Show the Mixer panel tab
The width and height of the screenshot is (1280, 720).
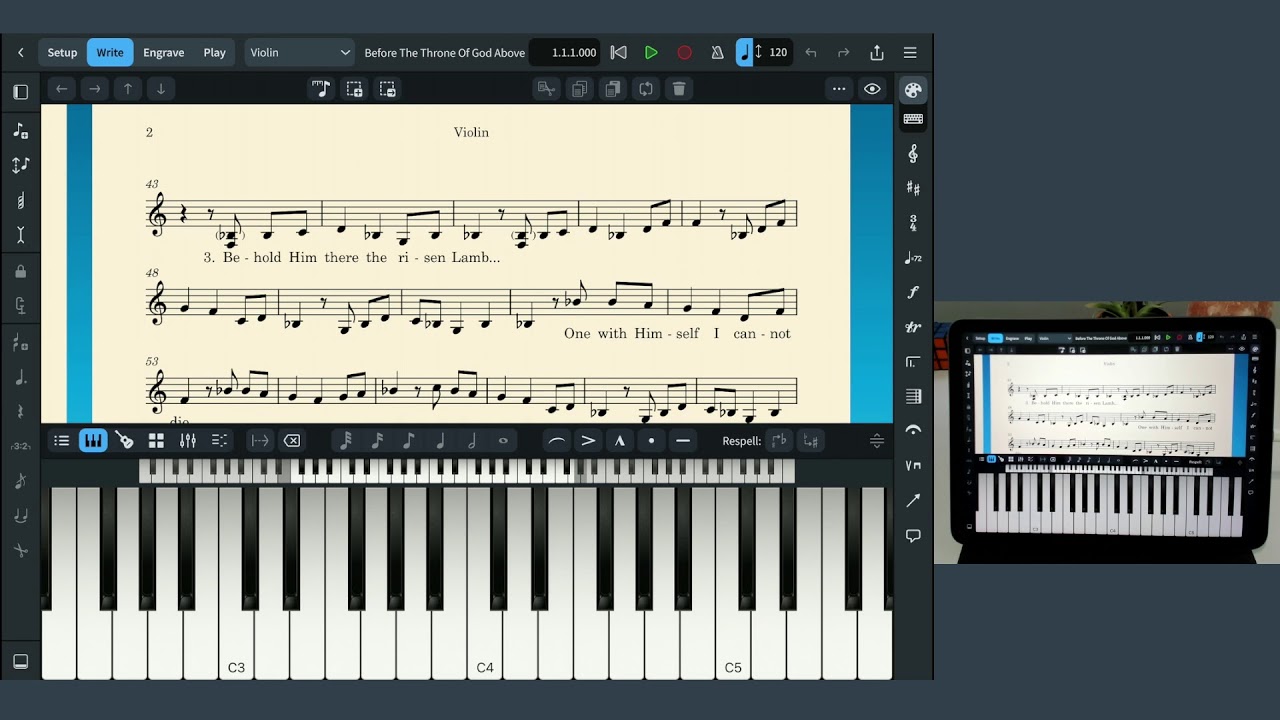(188, 441)
